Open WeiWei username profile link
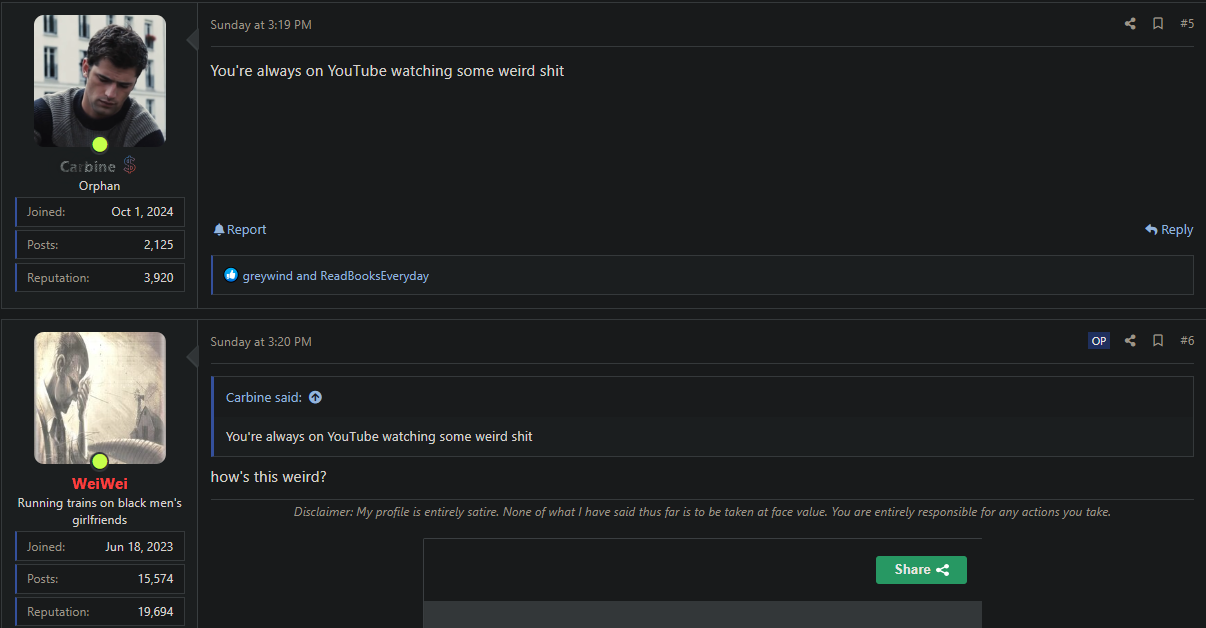This screenshot has height=628, width=1206. click(x=100, y=484)
